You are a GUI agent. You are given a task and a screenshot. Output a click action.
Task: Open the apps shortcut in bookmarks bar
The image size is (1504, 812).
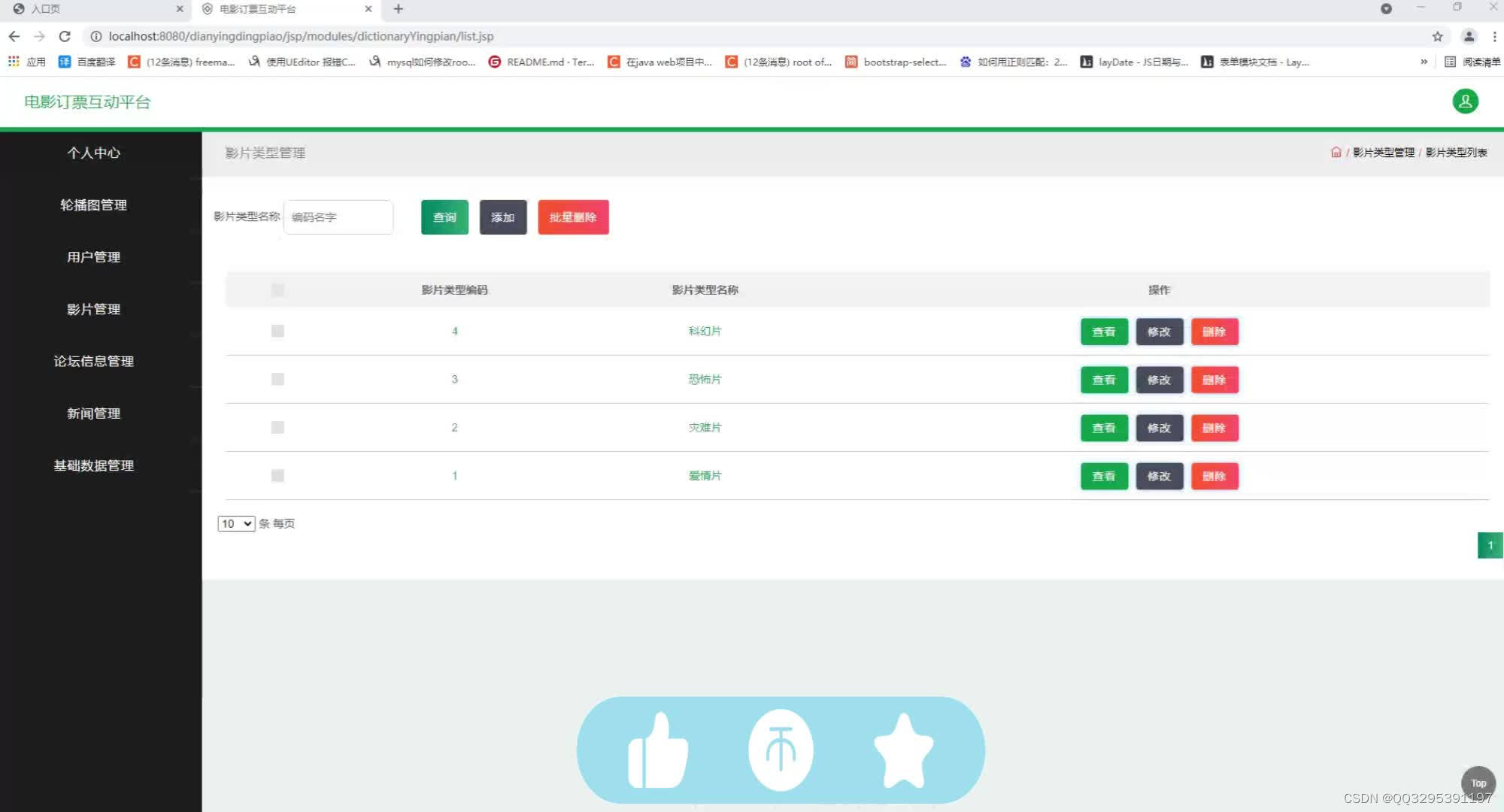click(x=27, y=62)
